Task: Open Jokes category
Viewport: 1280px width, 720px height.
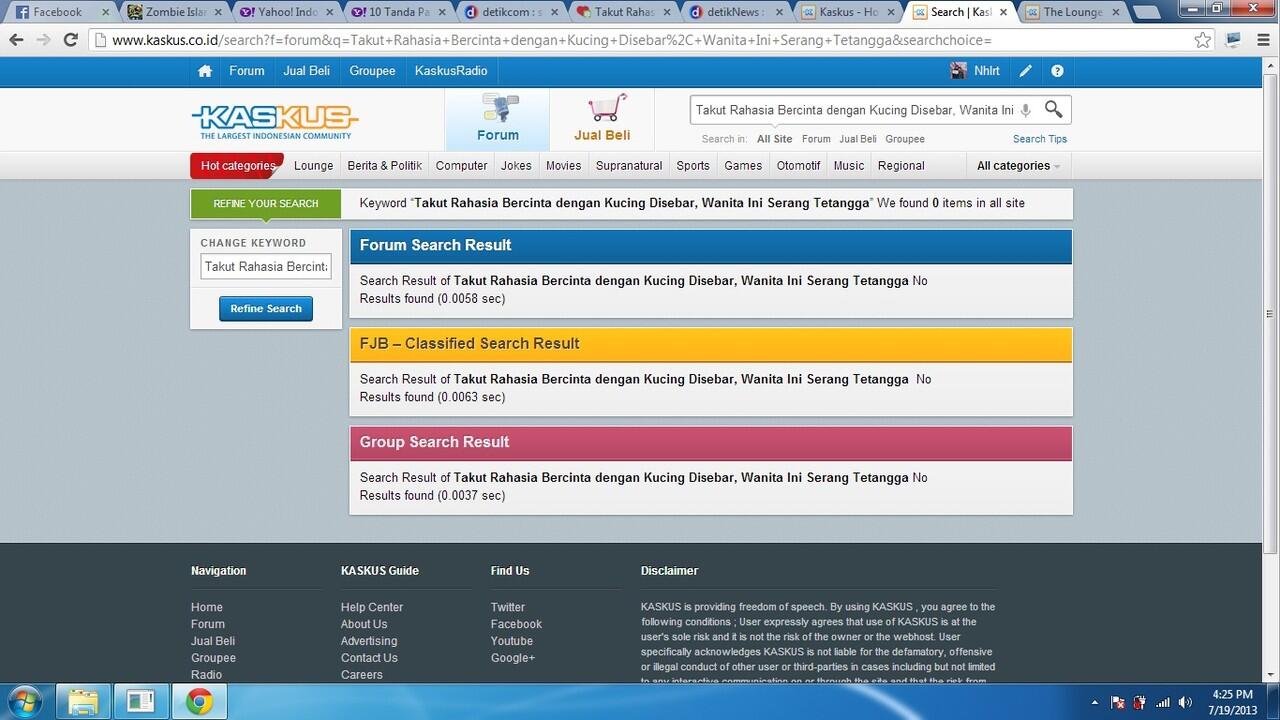Action: point(516,166)
